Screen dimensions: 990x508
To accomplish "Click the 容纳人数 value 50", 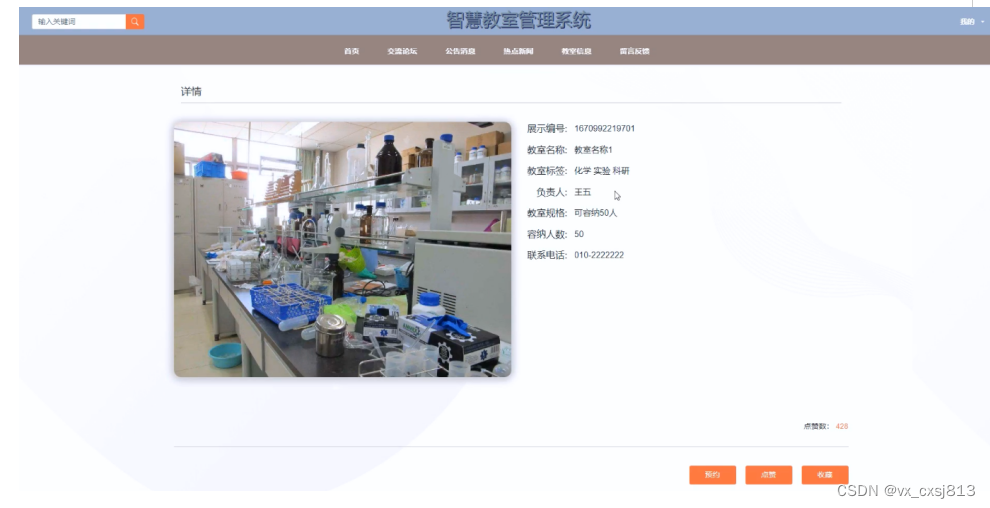I will tap(579, 234).
